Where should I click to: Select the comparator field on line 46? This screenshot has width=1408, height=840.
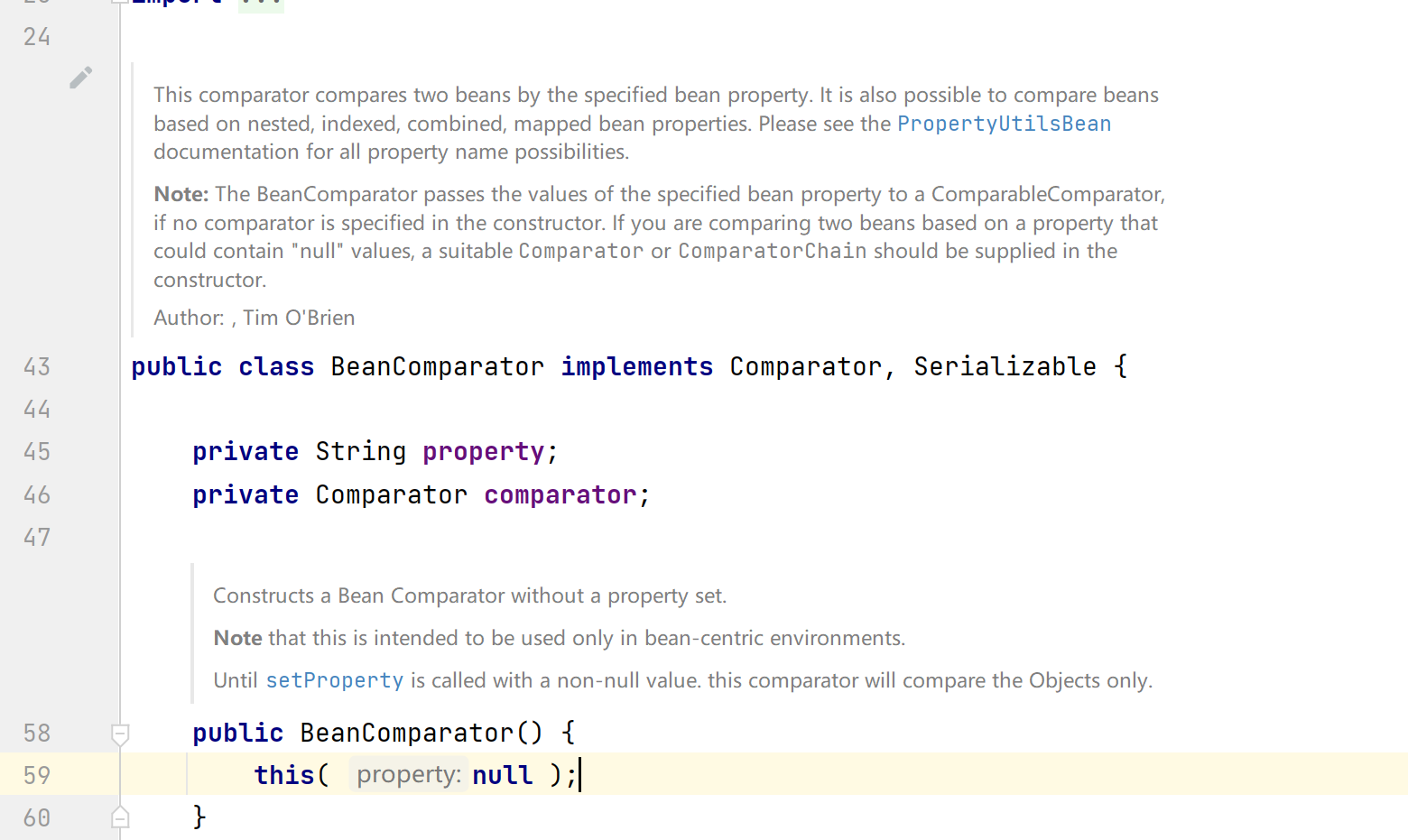[560, 494]
